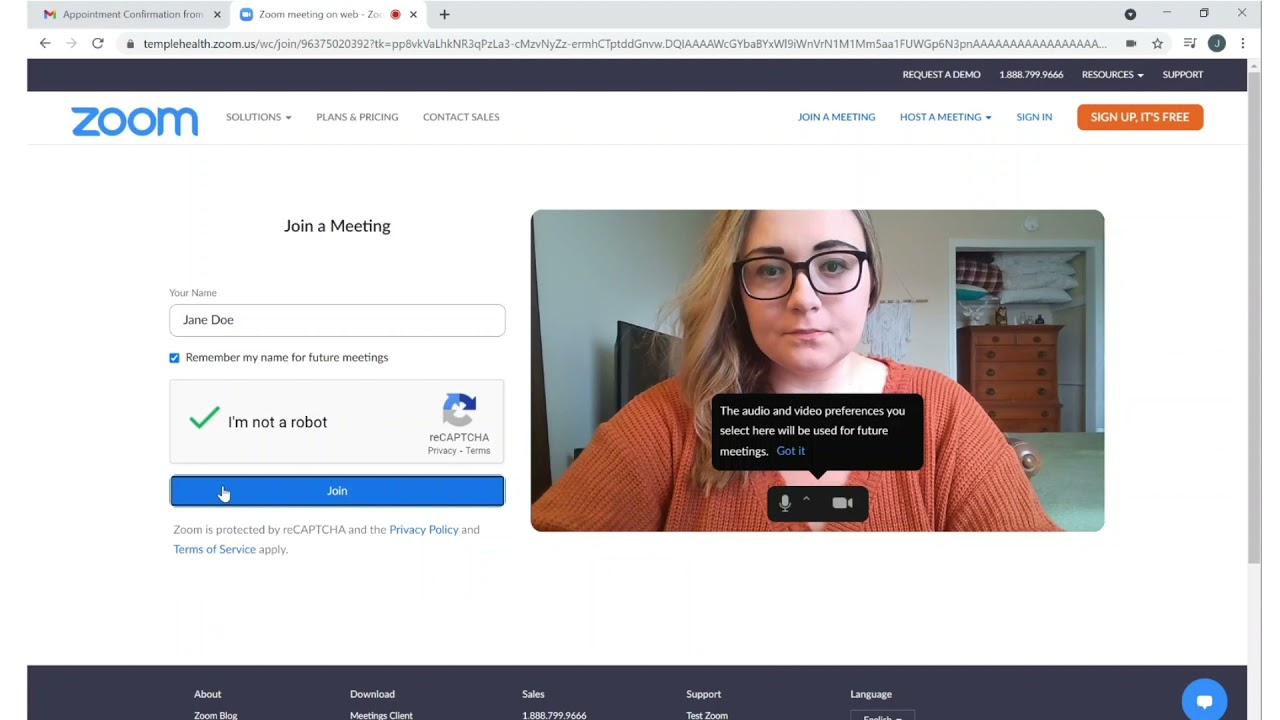This screenshot has height=720, width=1280.
Task: Toggle the I'm not a robot checkbox
Action: pos(204,418)
